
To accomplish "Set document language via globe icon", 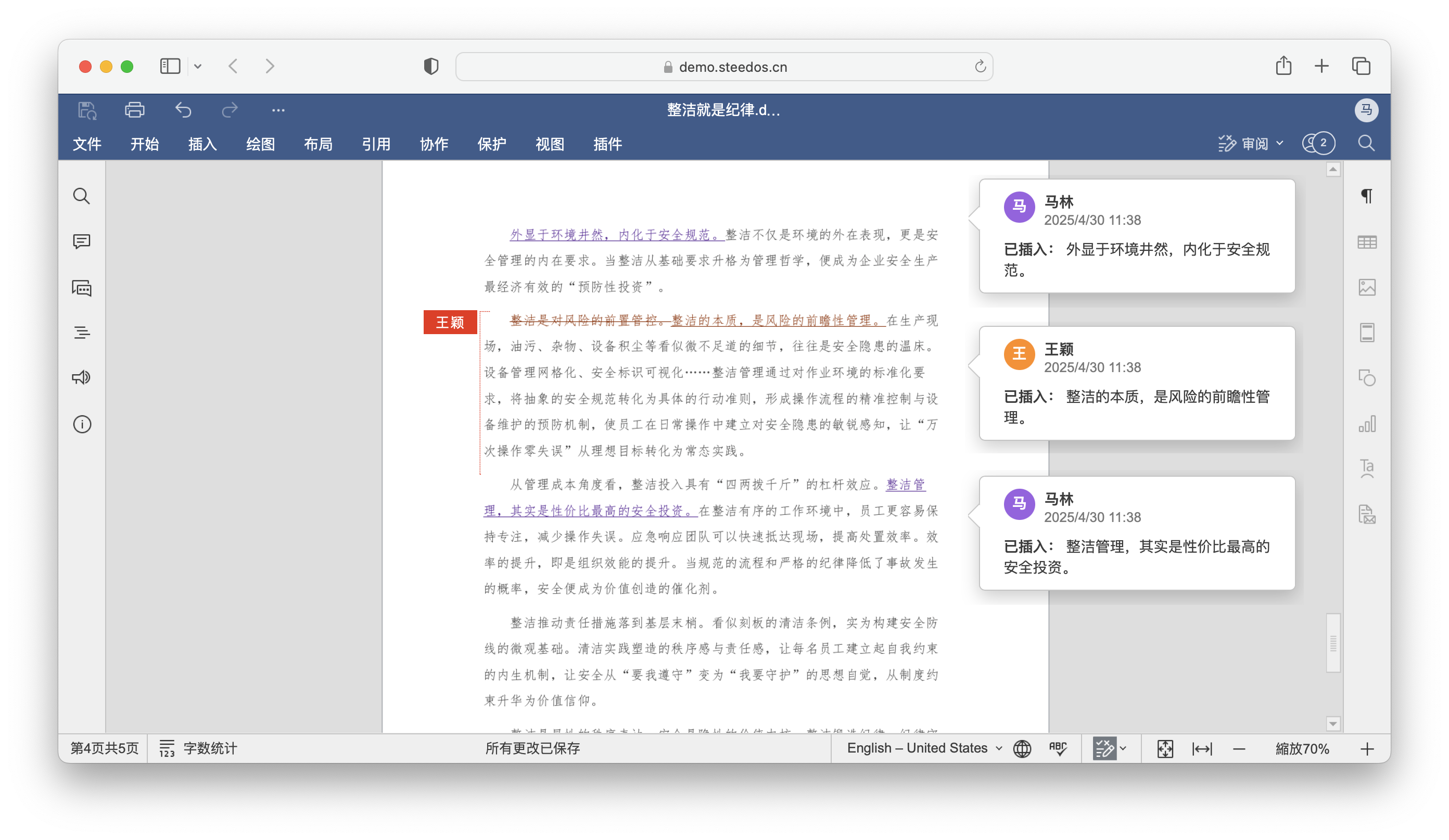I will pos(1022,748).
